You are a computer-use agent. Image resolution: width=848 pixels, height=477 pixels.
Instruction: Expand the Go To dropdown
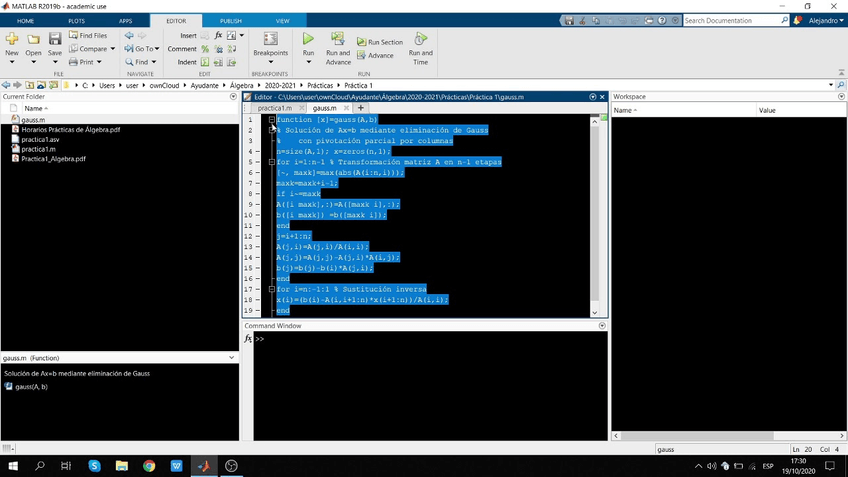[144, 48]
